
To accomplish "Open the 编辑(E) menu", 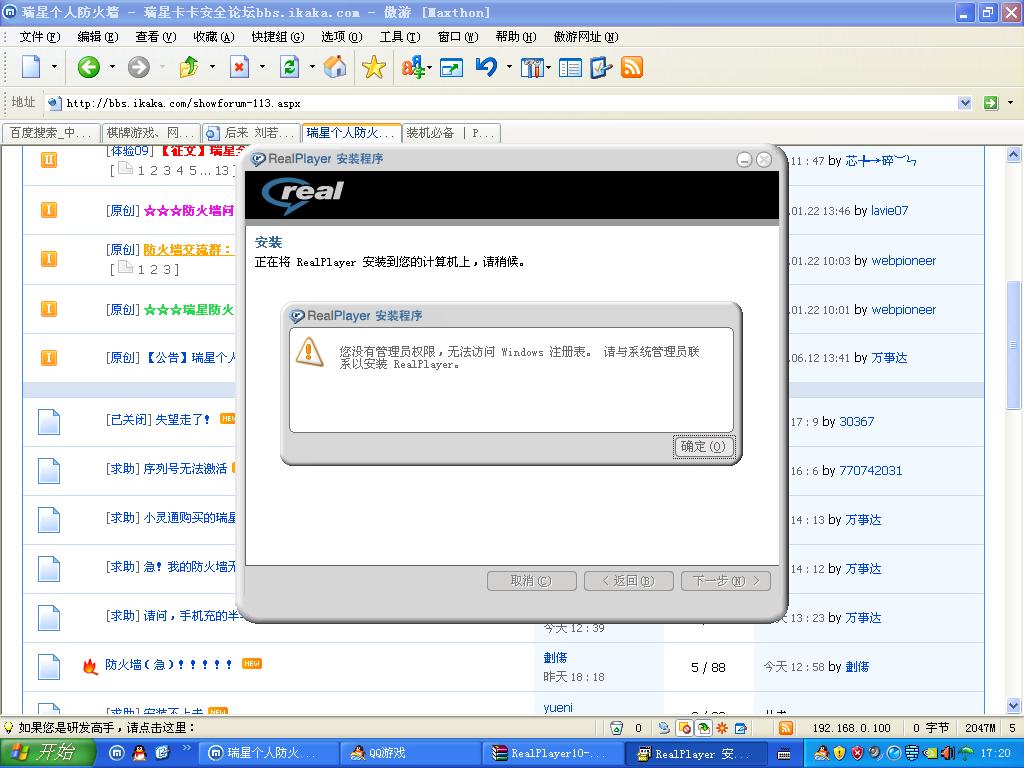I will (x=97, y=37).
